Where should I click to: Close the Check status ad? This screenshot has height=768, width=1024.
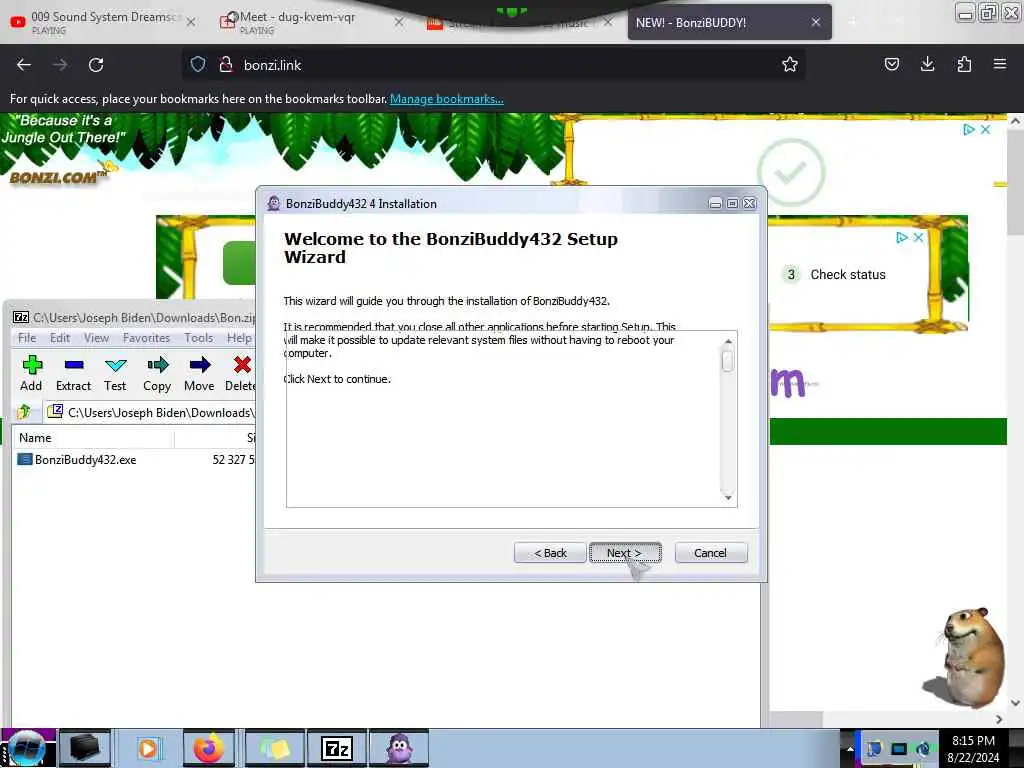pyautogui.click(x=918, y=238)
